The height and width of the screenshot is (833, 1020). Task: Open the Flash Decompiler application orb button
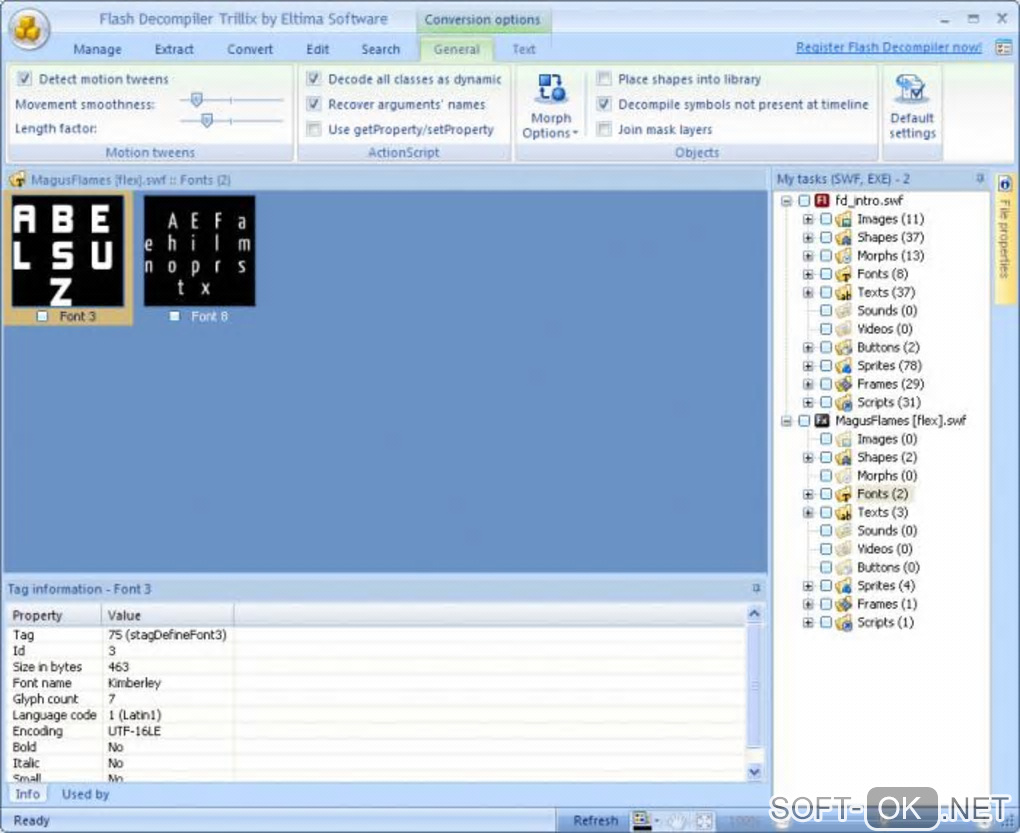[x=29, y=29]
